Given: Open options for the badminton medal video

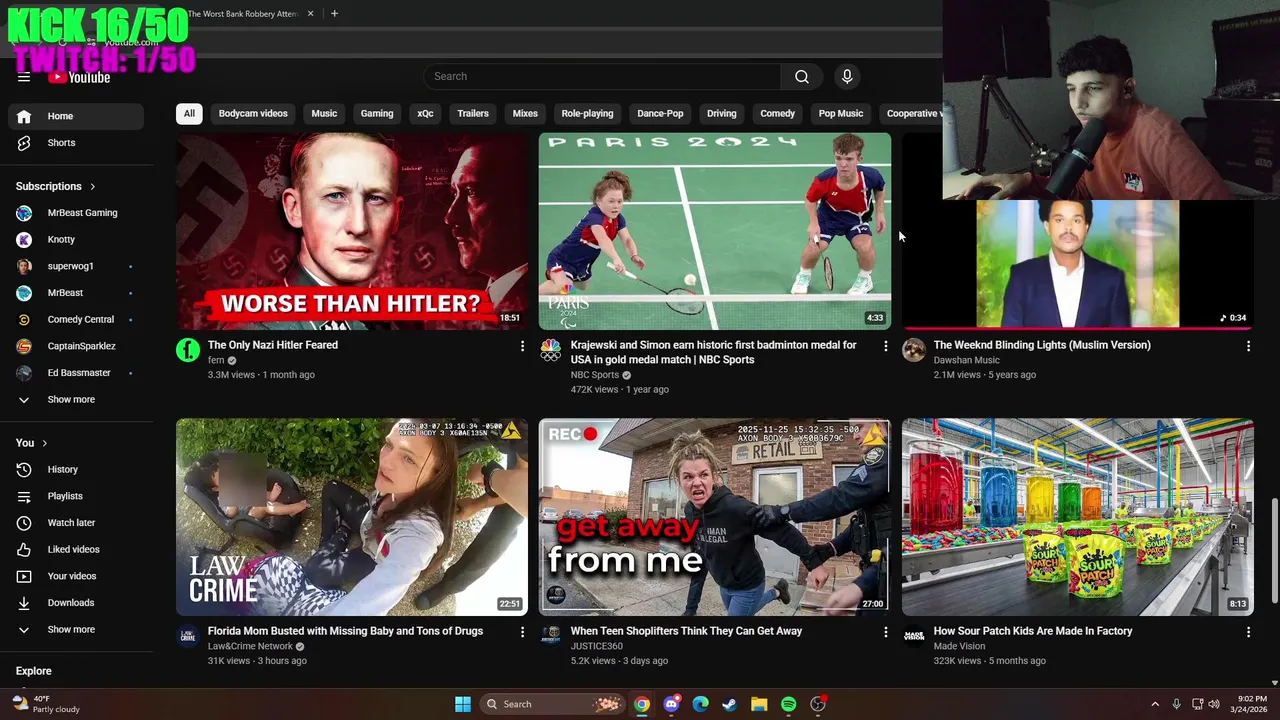Looking at the screenshot, I should (x=885, y=346).
